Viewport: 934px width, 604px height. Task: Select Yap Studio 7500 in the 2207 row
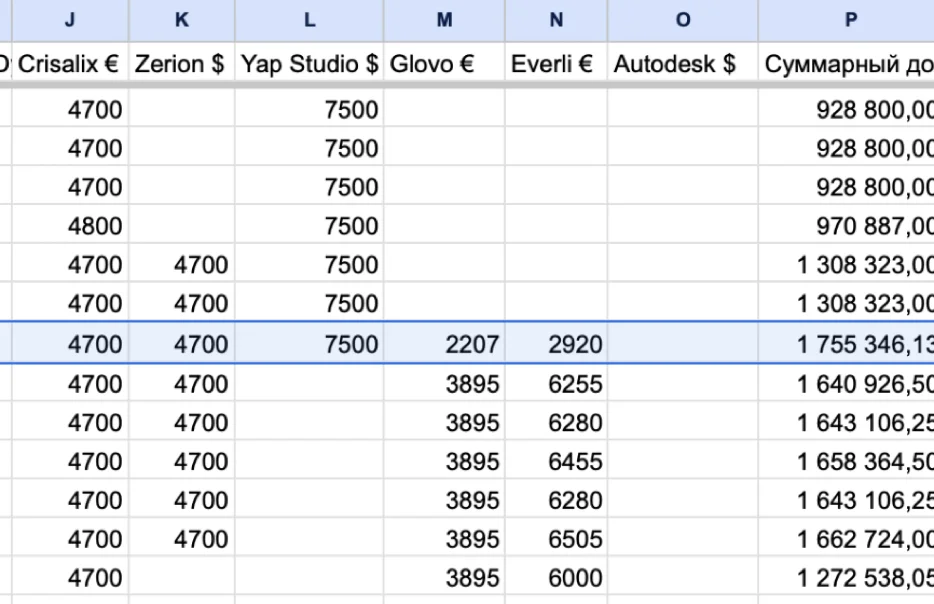[x=310, y=344]
